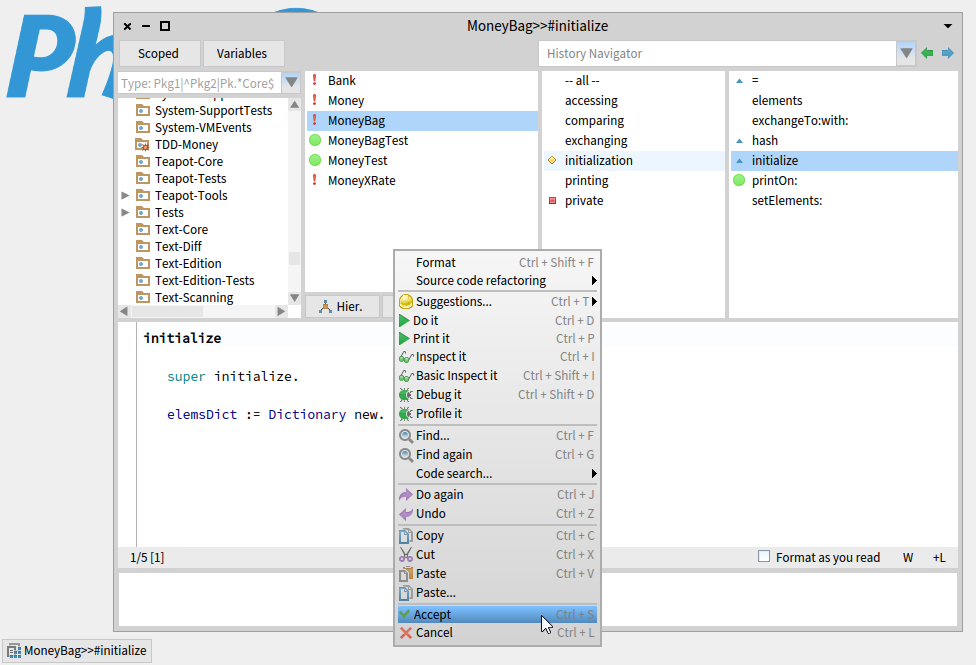Screen dimensions: 976x665
Task: Choose Paste... menu entry
Action: [x=497, y=593]
